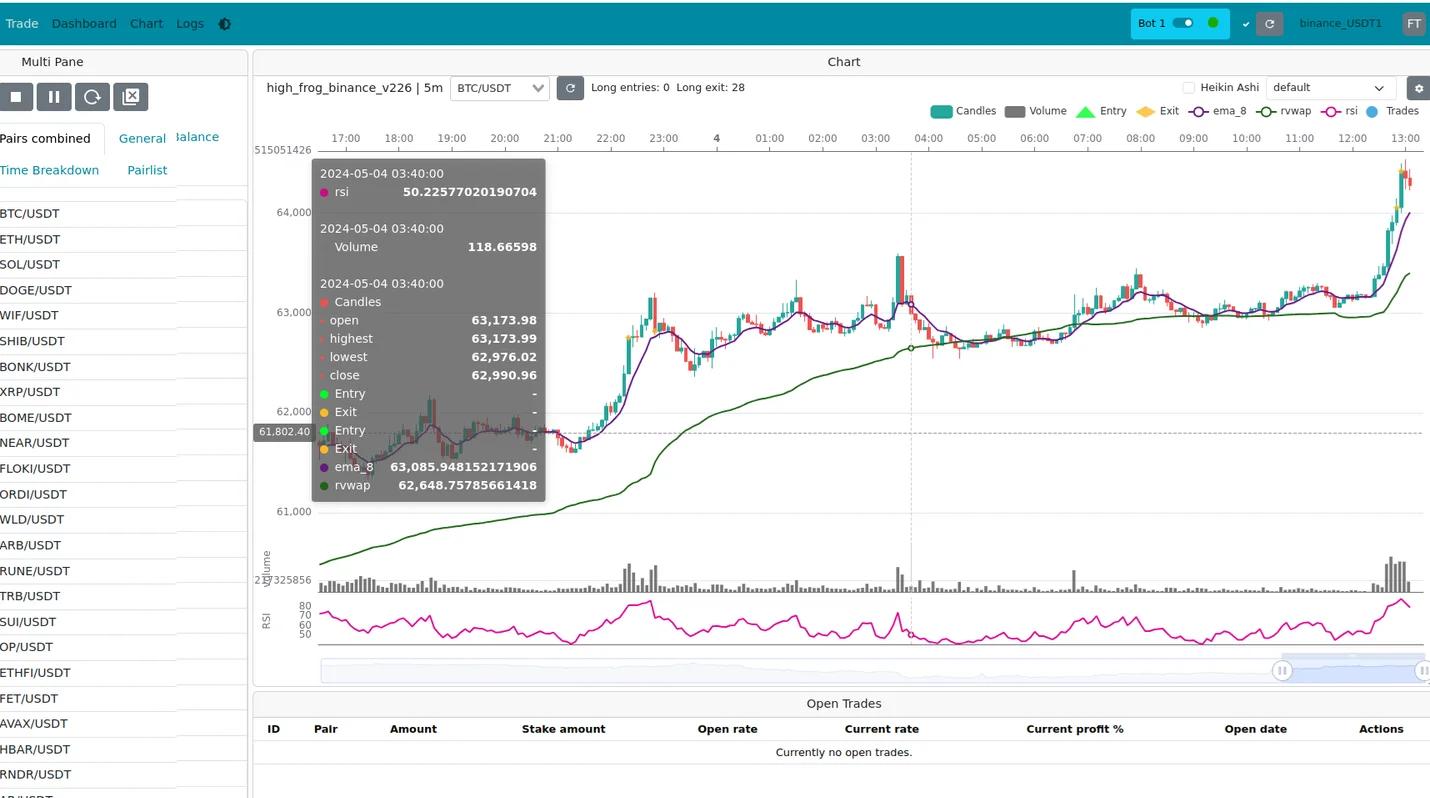Toggle Candles series in chart legend
The image size is (1430, 798).
pyautogui.click(x=963, y=111)
